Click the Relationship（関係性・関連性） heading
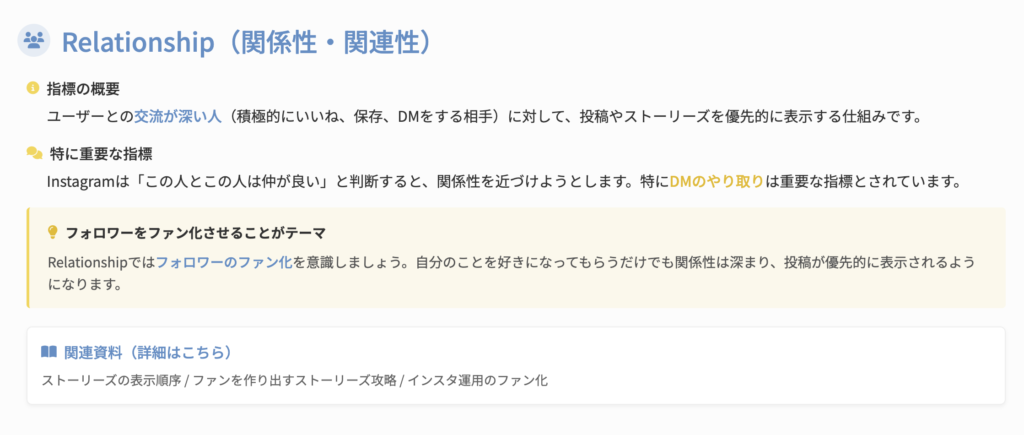1024x435 pixels. pos(246,42)
